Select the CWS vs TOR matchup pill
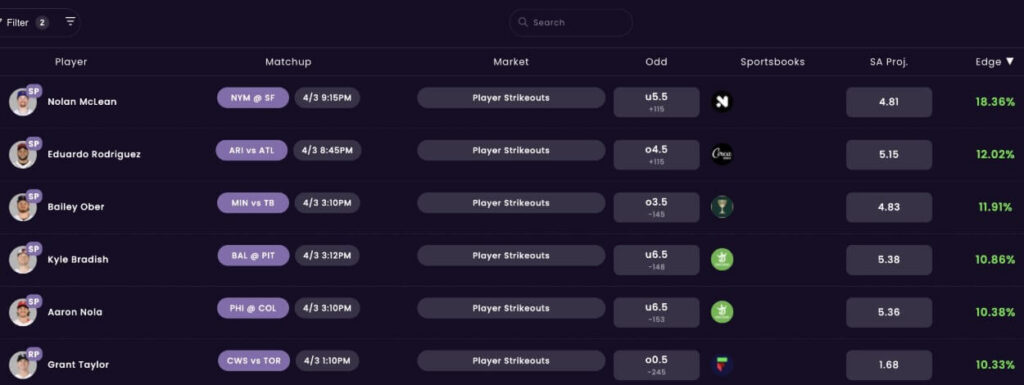 coord(253,361)
